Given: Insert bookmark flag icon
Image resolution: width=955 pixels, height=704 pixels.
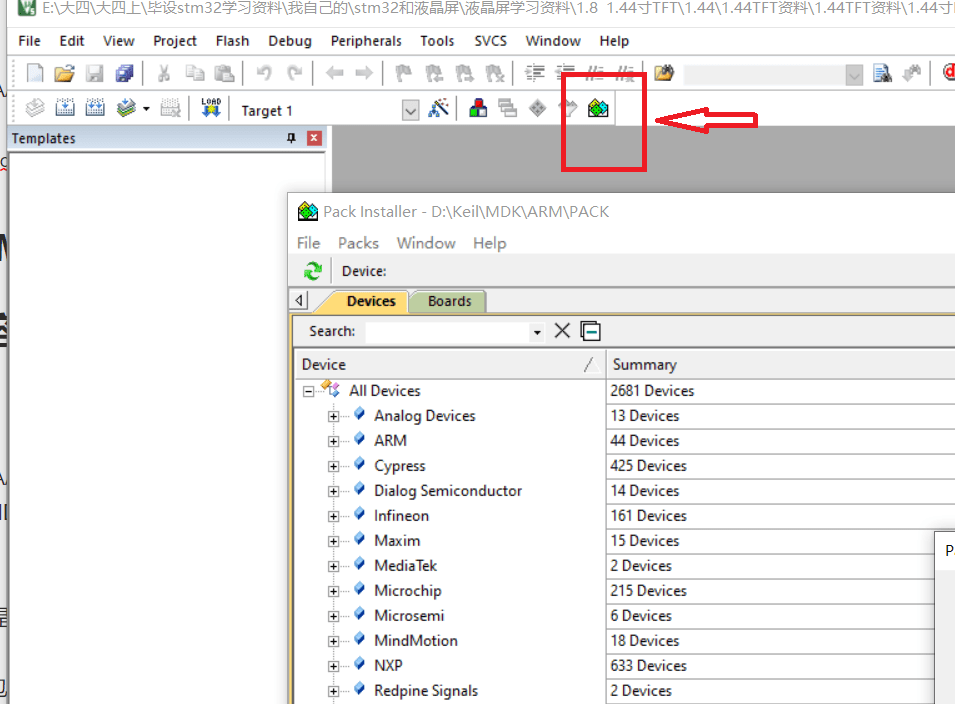Looking at the screenshot, I should pos(403,74).
